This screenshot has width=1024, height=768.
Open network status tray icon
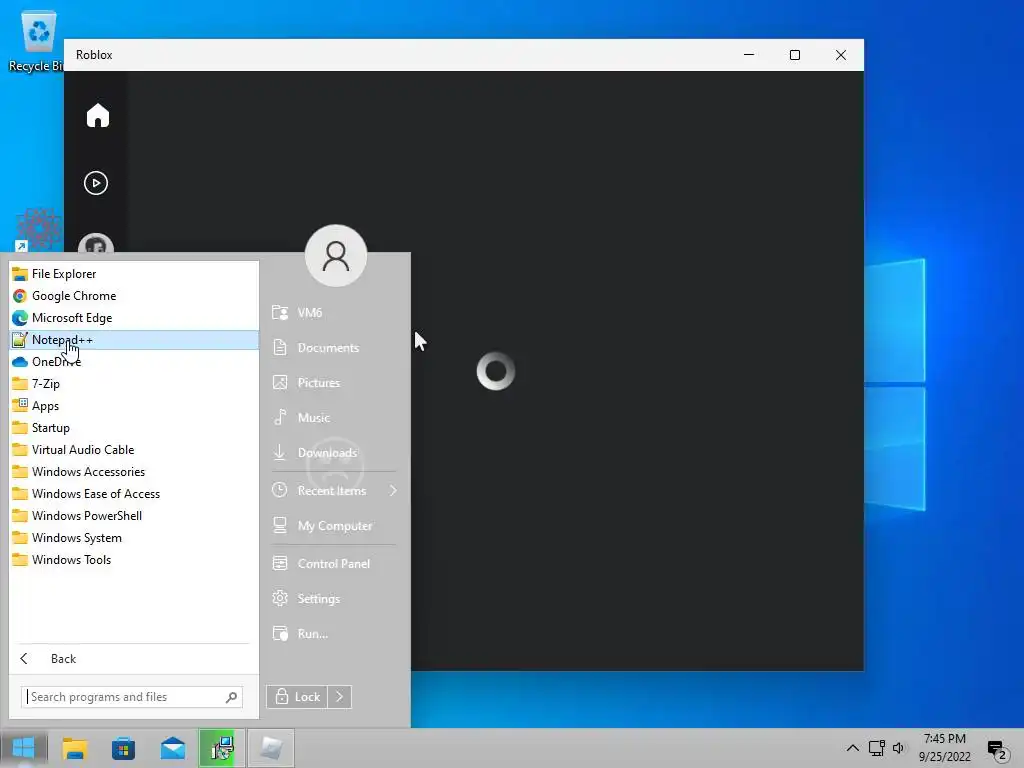pos(876,748)
